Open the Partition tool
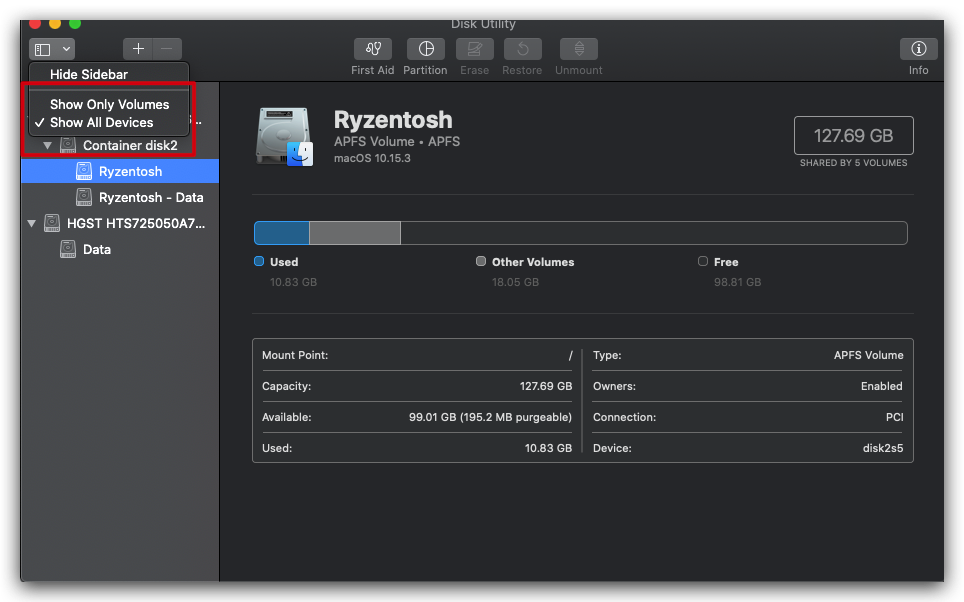This screenshot has height=602, width=964. [425, 49]
